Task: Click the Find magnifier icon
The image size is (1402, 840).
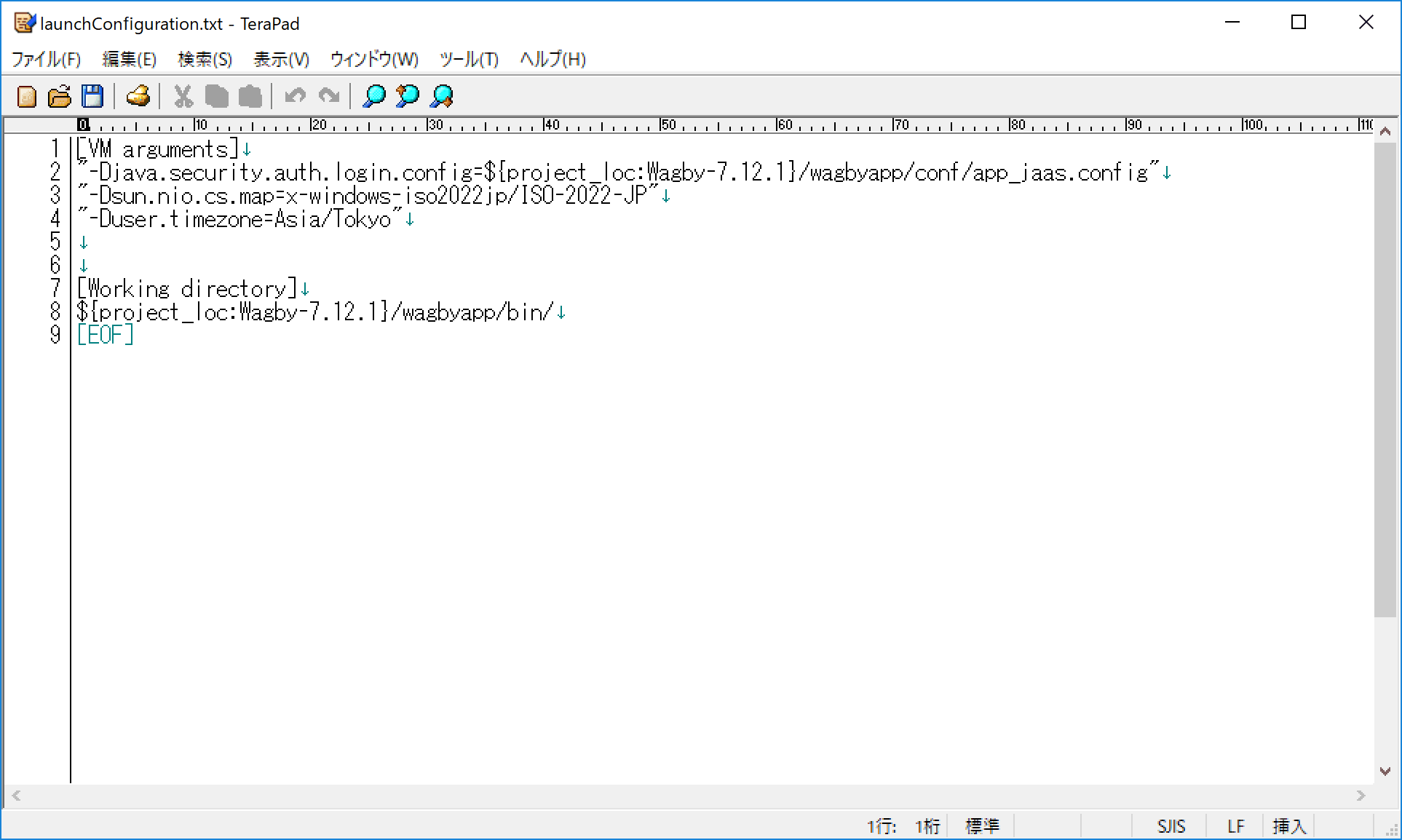Action: click(373, 96)
